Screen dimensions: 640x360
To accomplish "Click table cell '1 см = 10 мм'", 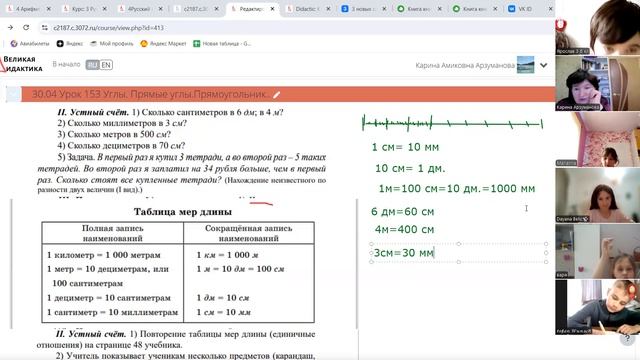I will tap(224, 312).
